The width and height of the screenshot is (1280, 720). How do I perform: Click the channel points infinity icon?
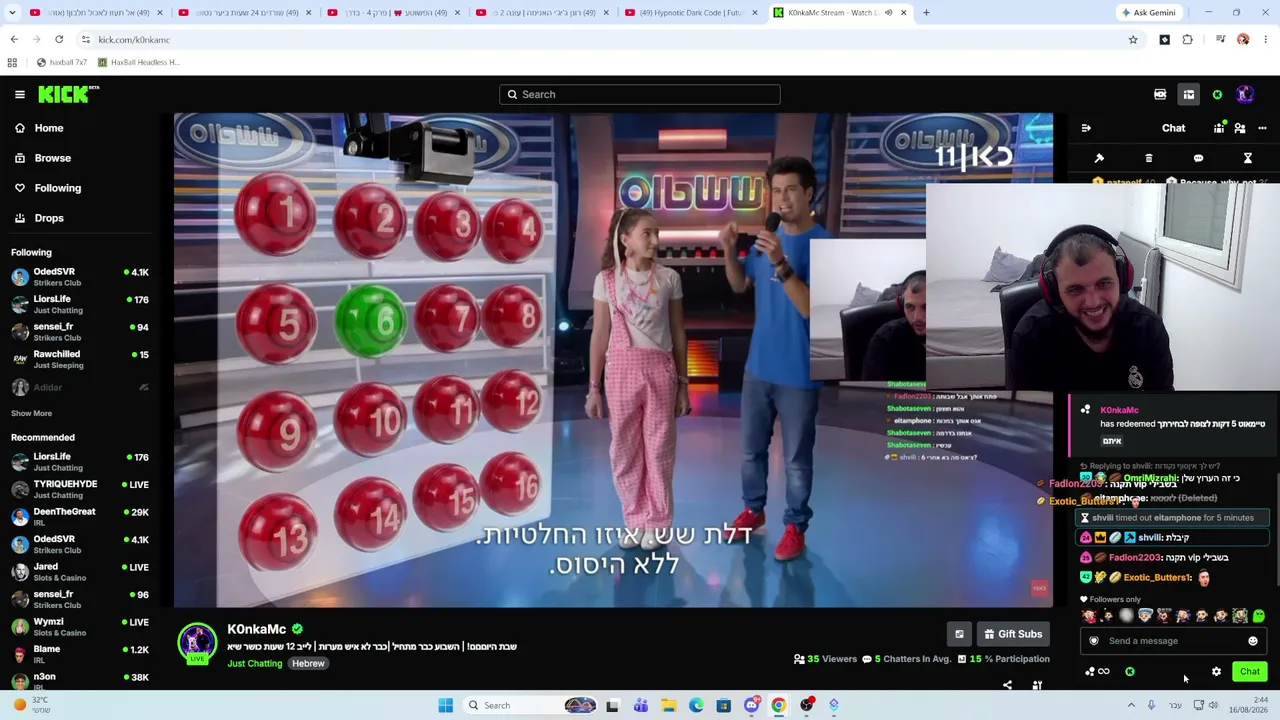point(1097,672)
